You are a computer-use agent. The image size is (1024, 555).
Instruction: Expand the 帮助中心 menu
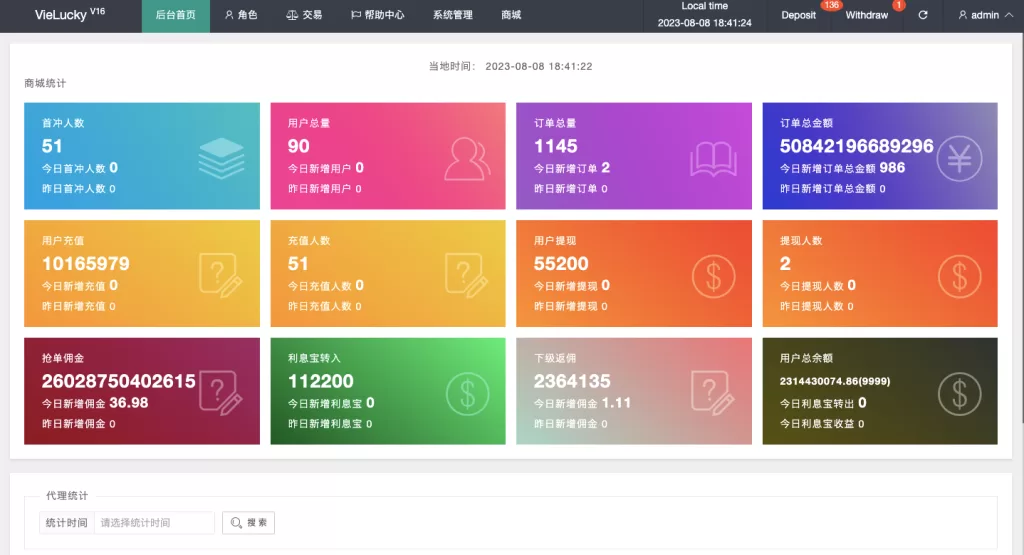pyautogui.click(x=377, y=16)
